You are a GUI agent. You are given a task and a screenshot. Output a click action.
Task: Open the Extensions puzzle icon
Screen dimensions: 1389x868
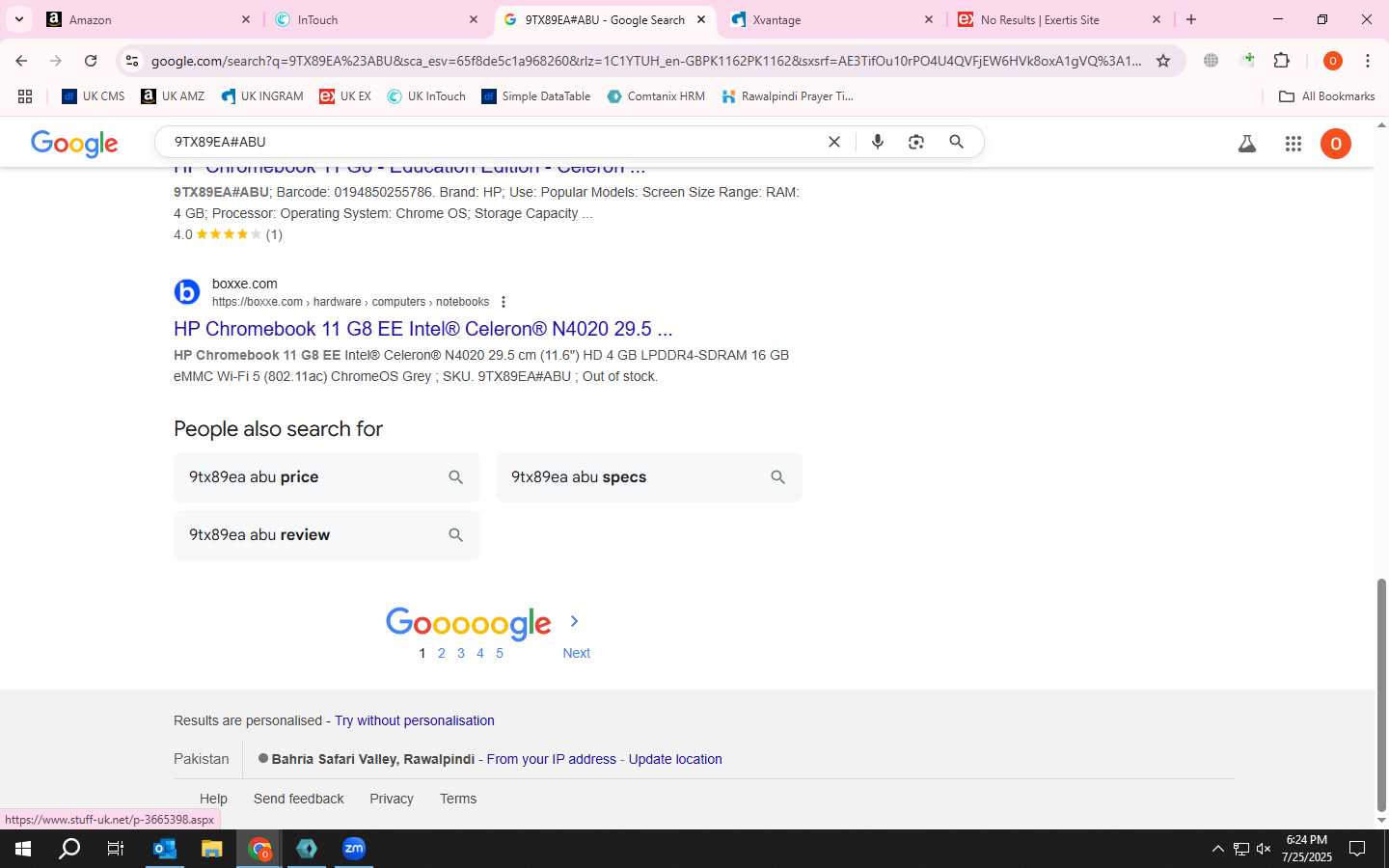coord(1282,61)
